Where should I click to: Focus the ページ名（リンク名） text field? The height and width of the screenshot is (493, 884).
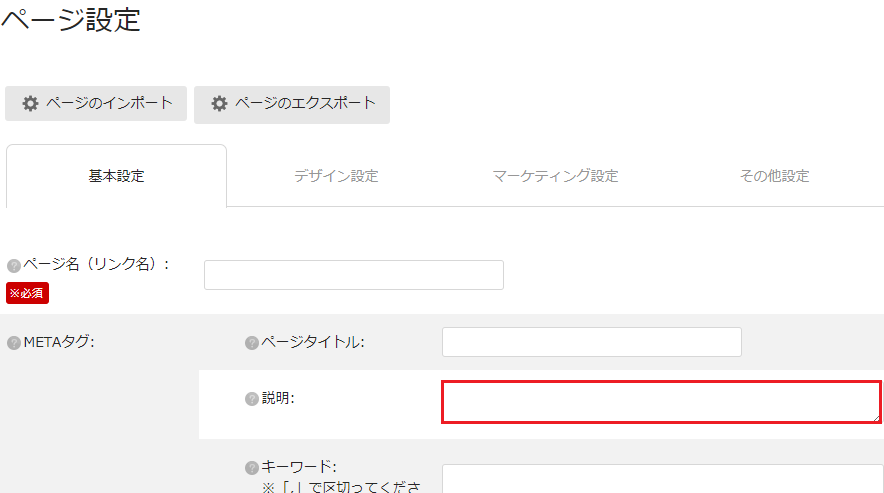click(x=354, y=275)
